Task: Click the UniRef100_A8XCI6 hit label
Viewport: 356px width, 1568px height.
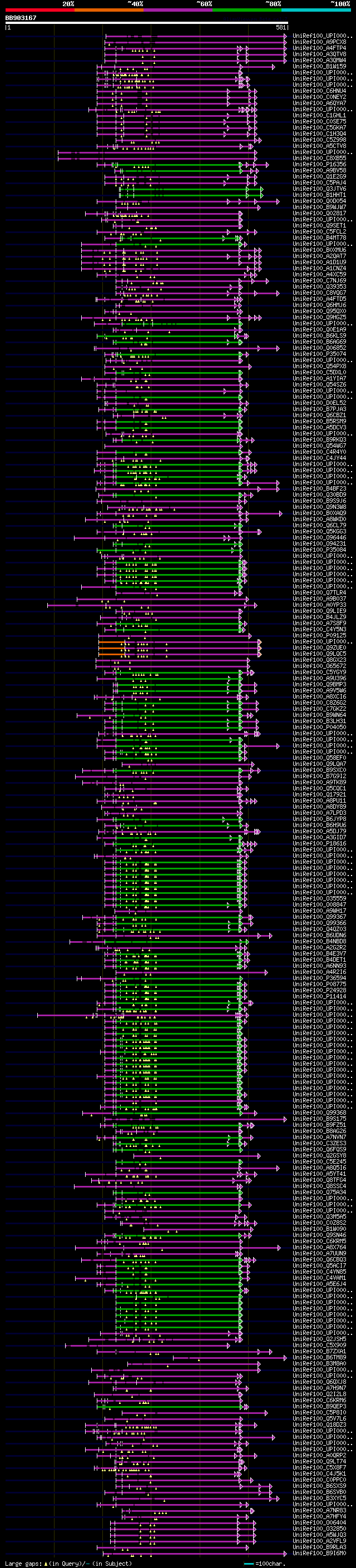Action: 319,696
